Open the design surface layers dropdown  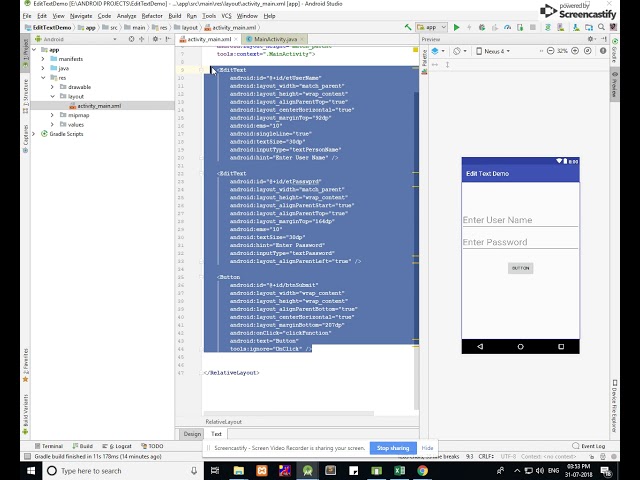438,51
